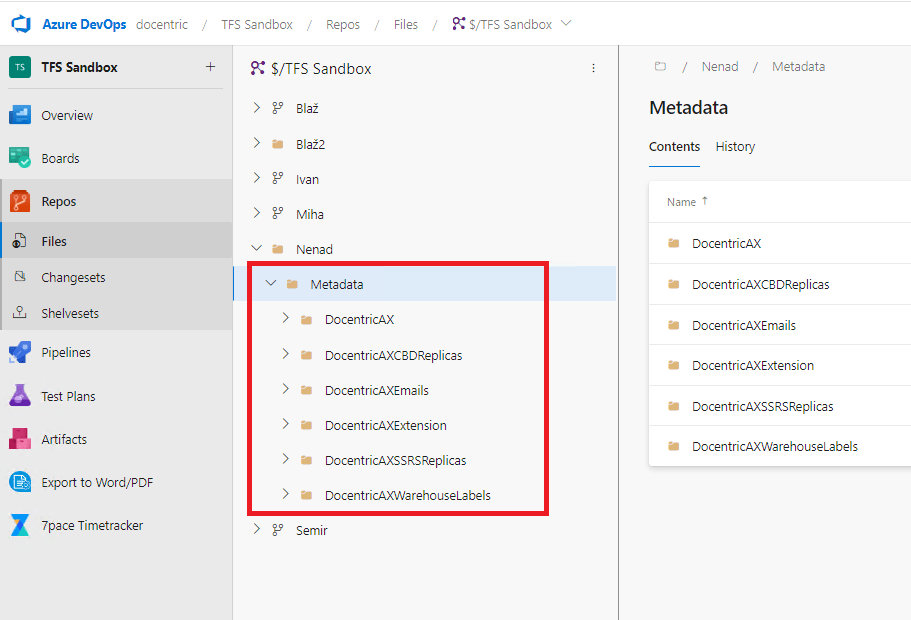
Task: Click the Blaž2 folder icon in tree
Action: (x=278, y=144)
